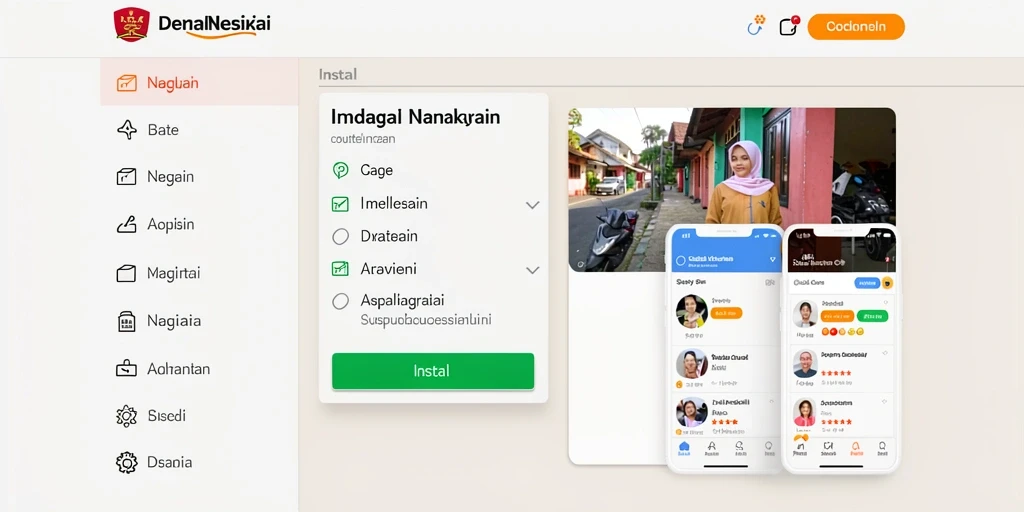Select the Drateain radio option
Screen dimensions: 1024x512
pyautogui.click(x=340, y=236)
